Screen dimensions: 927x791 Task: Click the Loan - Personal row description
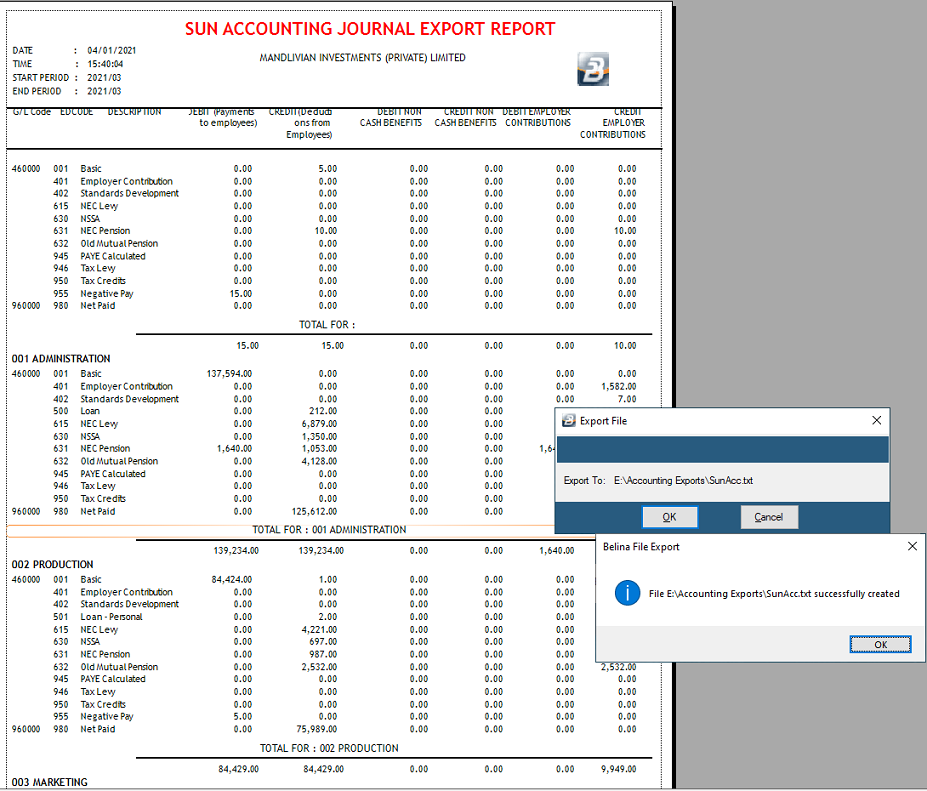112,617
